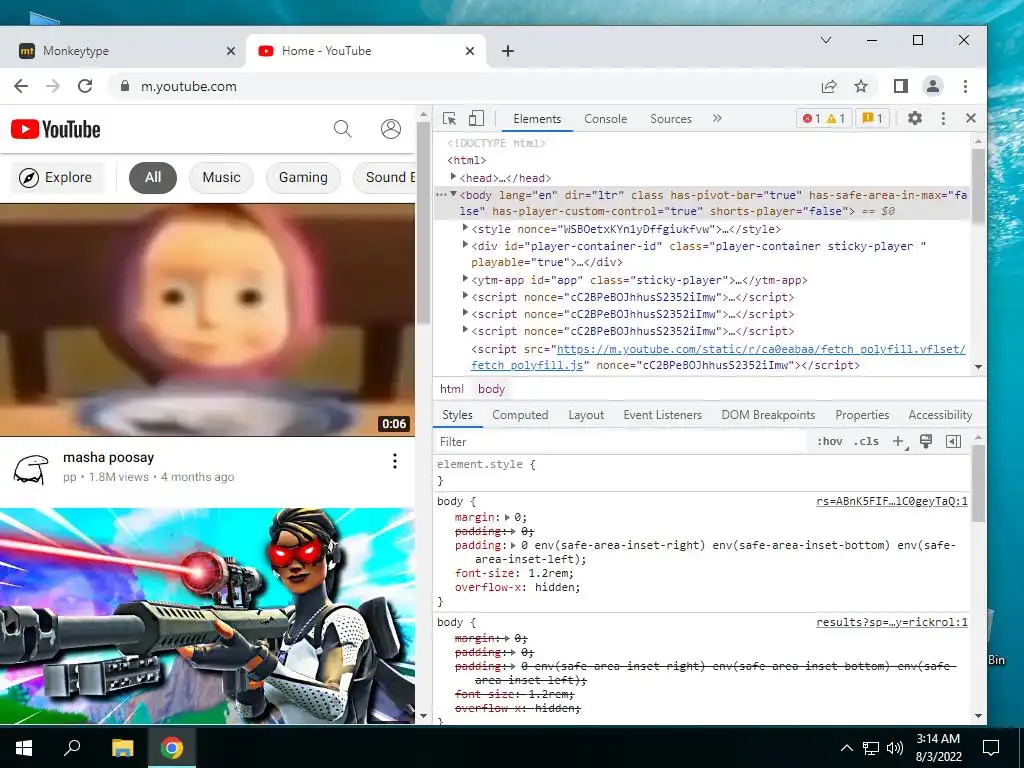Open video options menu for masha poosay

tap(394, 461)
